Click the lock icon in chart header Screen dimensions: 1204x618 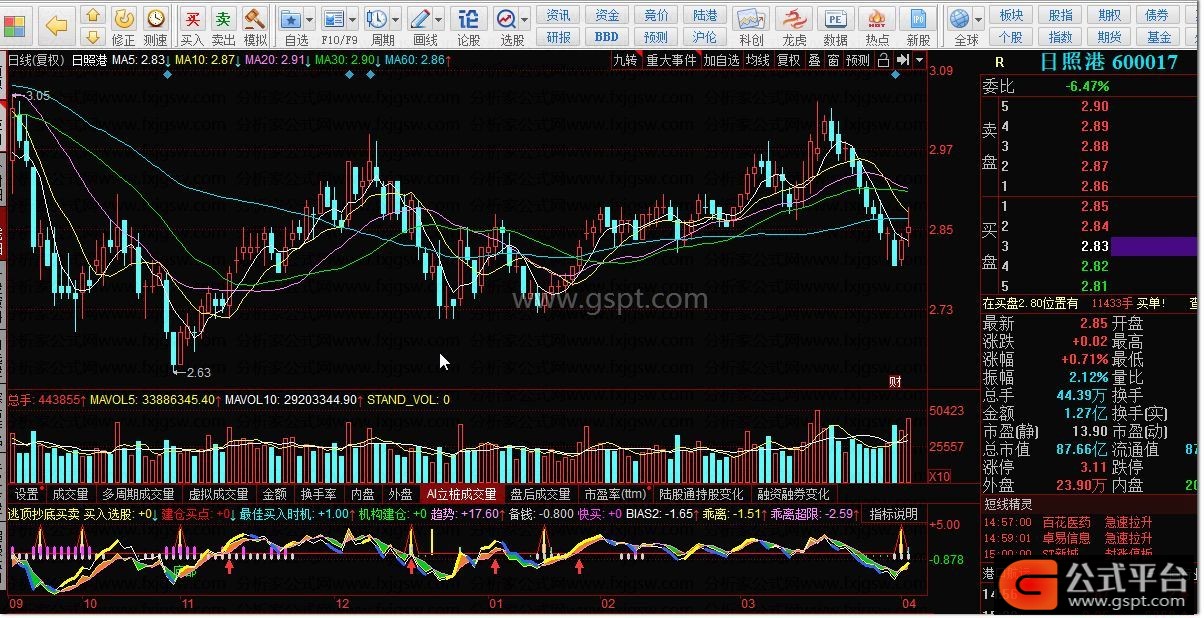(883, 60)
